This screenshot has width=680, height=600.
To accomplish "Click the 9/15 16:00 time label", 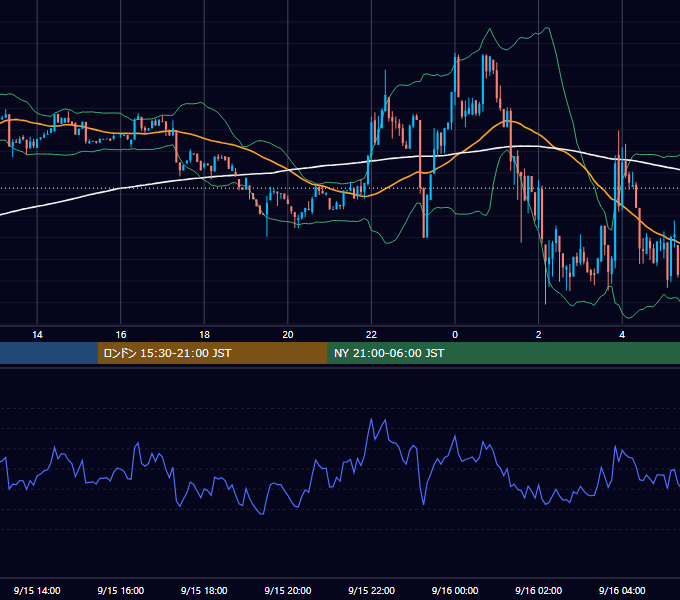I will coord(121,590).
